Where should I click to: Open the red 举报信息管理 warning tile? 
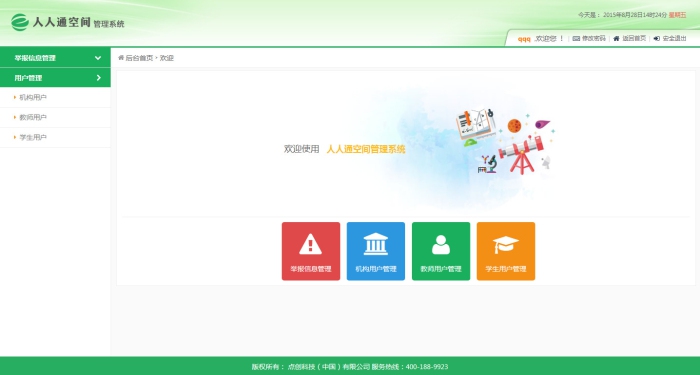(x=311, y=251)
